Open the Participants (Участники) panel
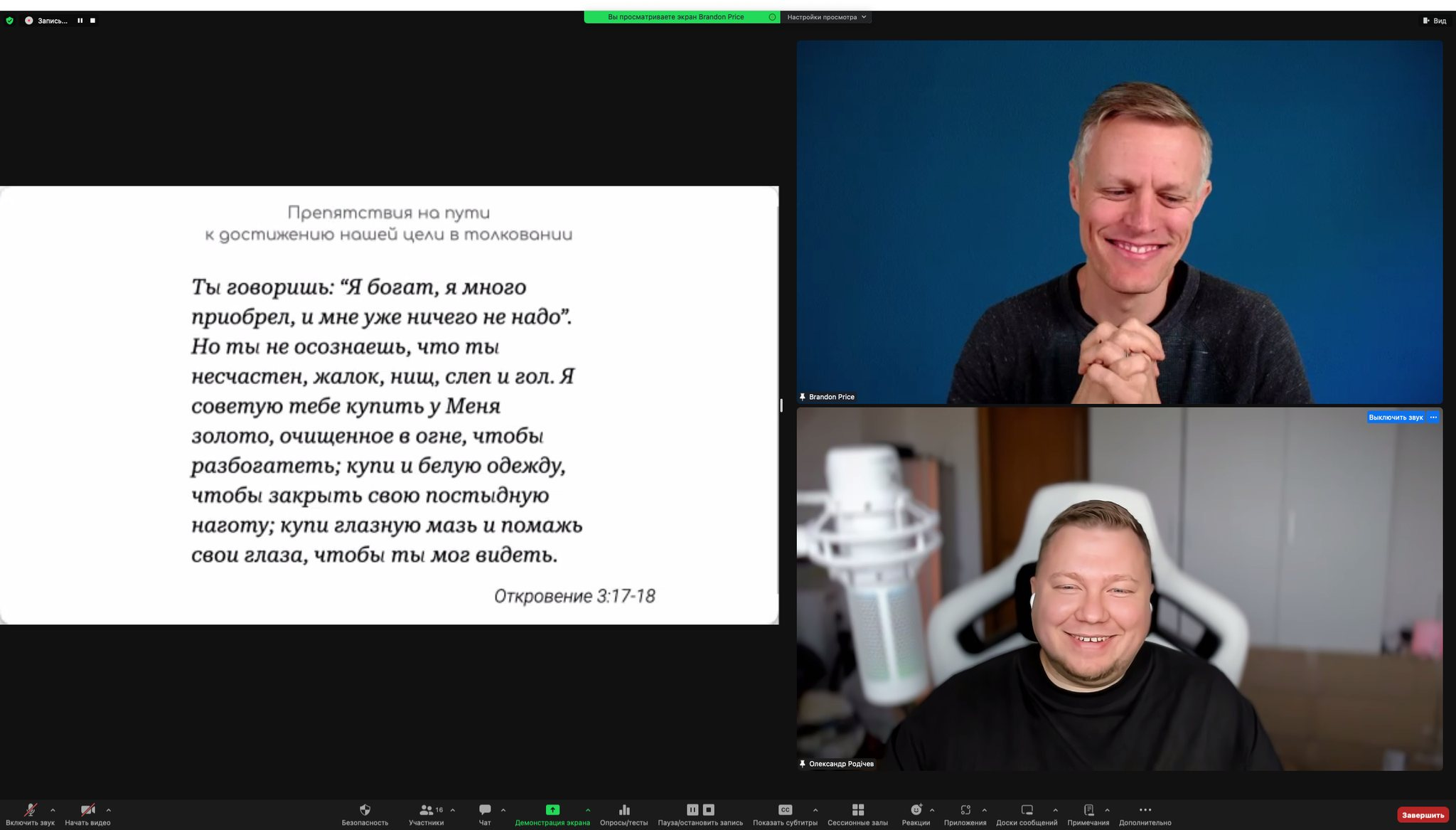 point(426,810)
